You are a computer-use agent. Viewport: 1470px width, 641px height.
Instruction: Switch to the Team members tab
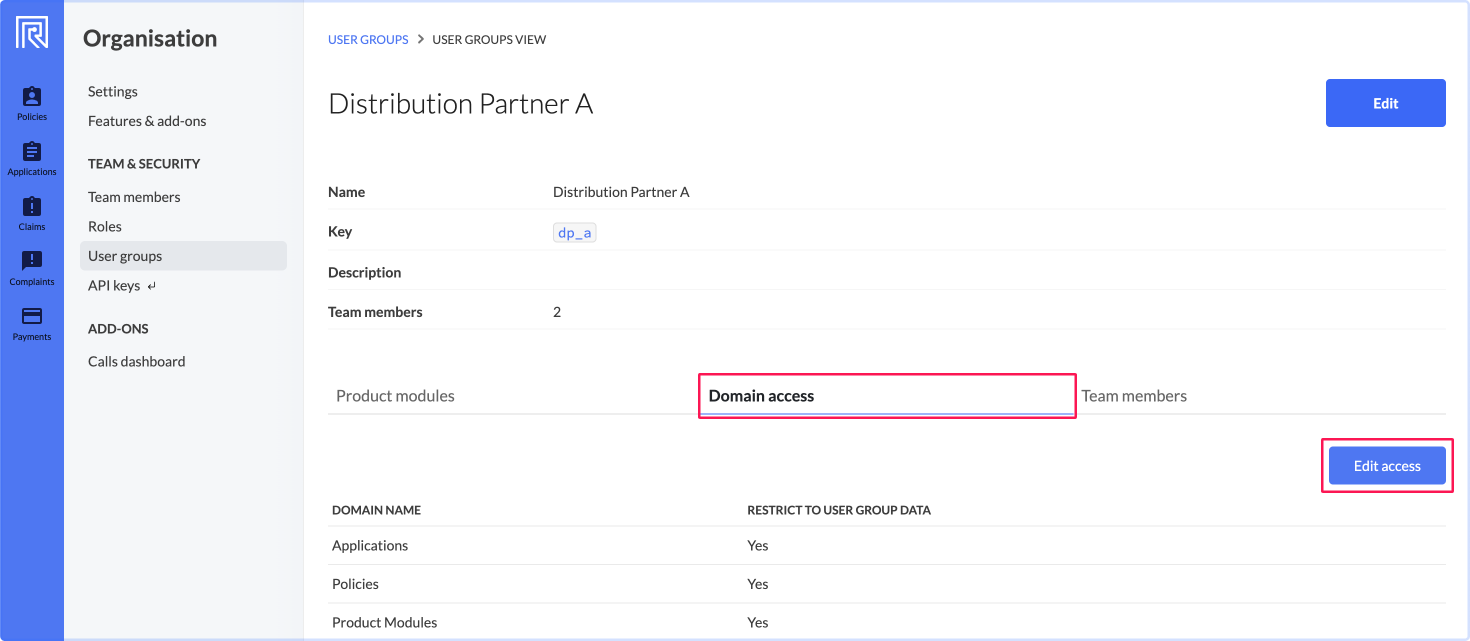point(1134,396)
